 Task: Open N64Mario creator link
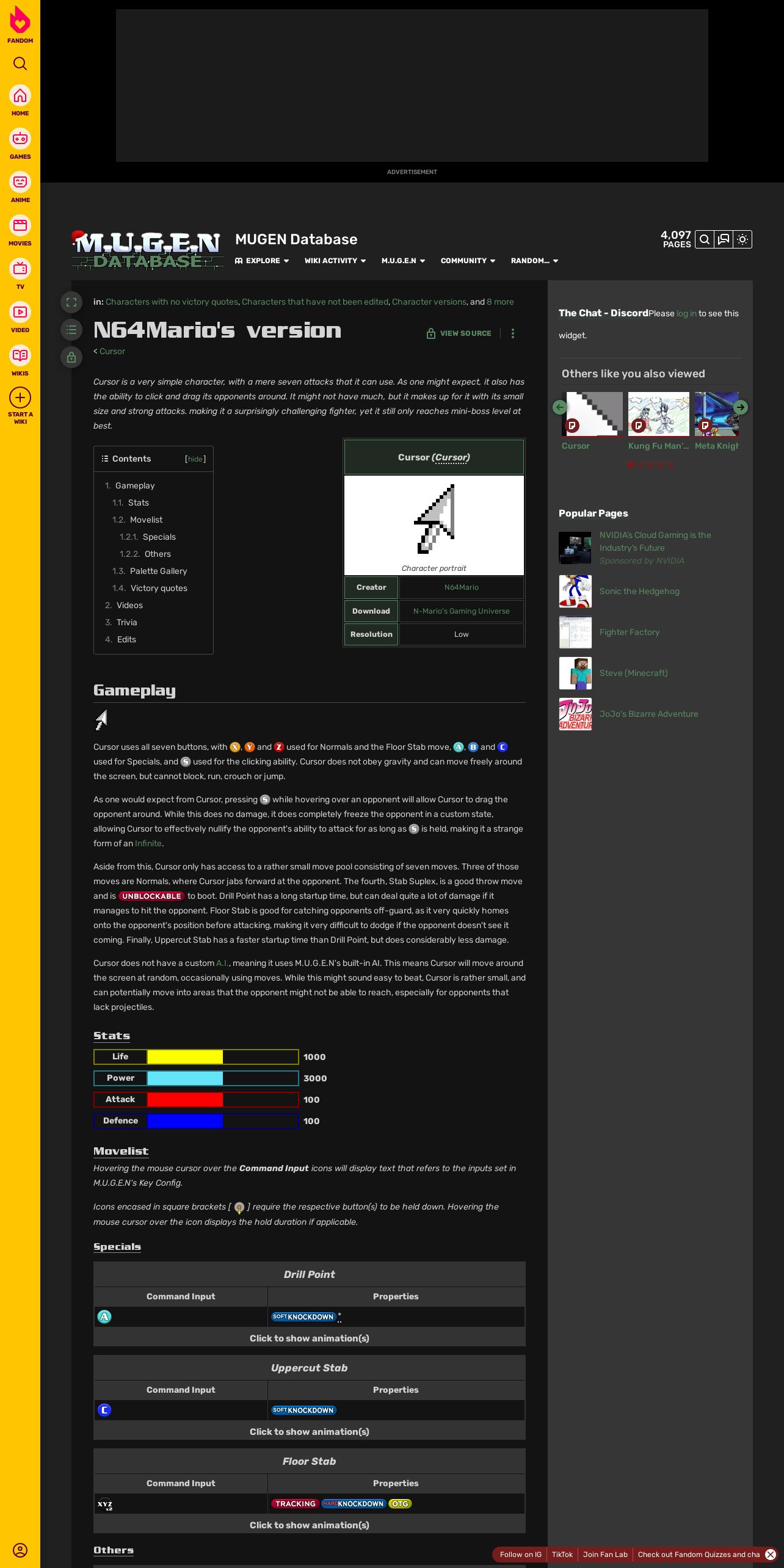click(x=462, y=587)
